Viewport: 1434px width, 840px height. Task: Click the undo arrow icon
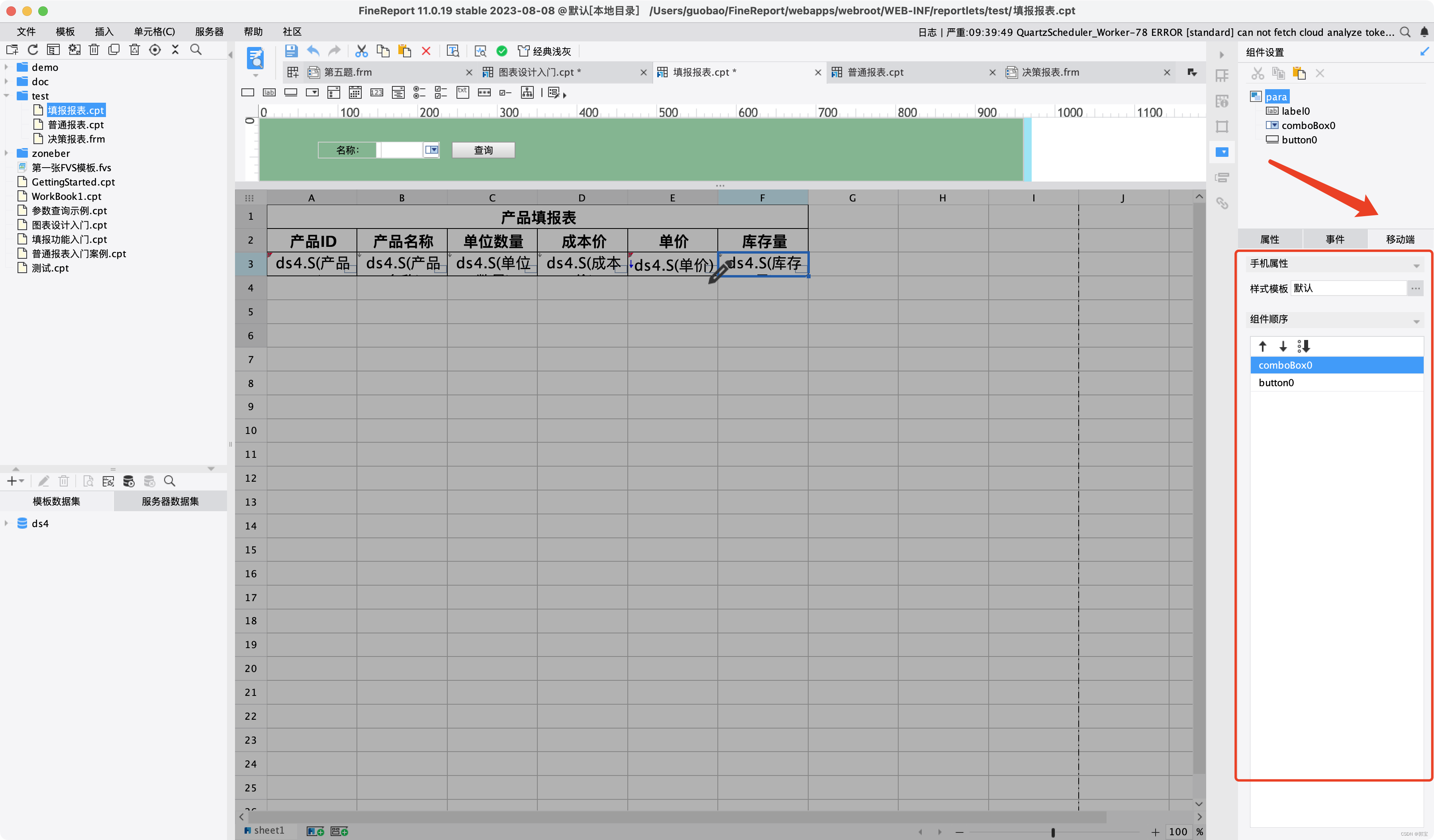(313, 51)
